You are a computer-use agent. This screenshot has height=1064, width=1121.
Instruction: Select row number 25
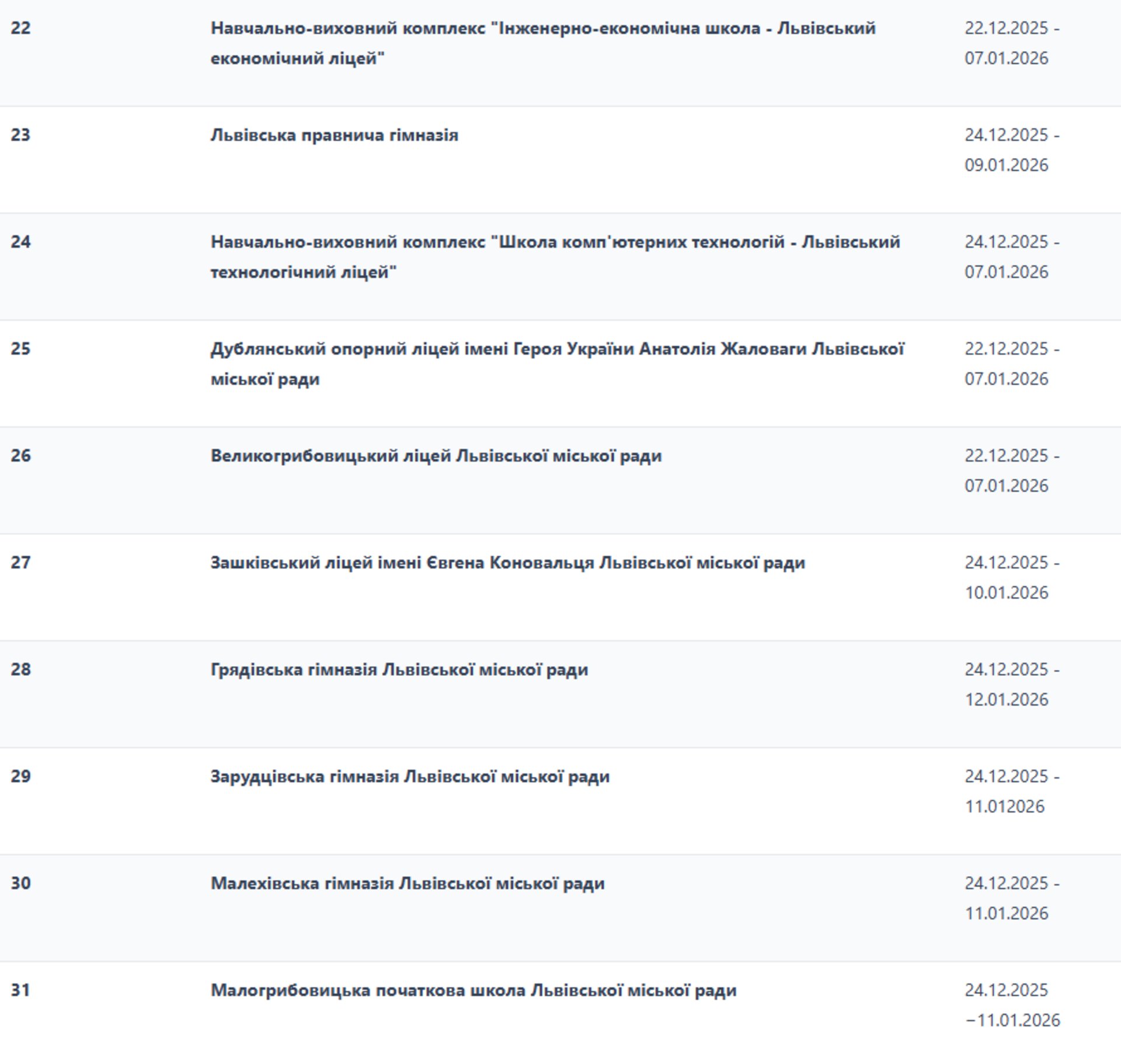(x=20, y=348)
